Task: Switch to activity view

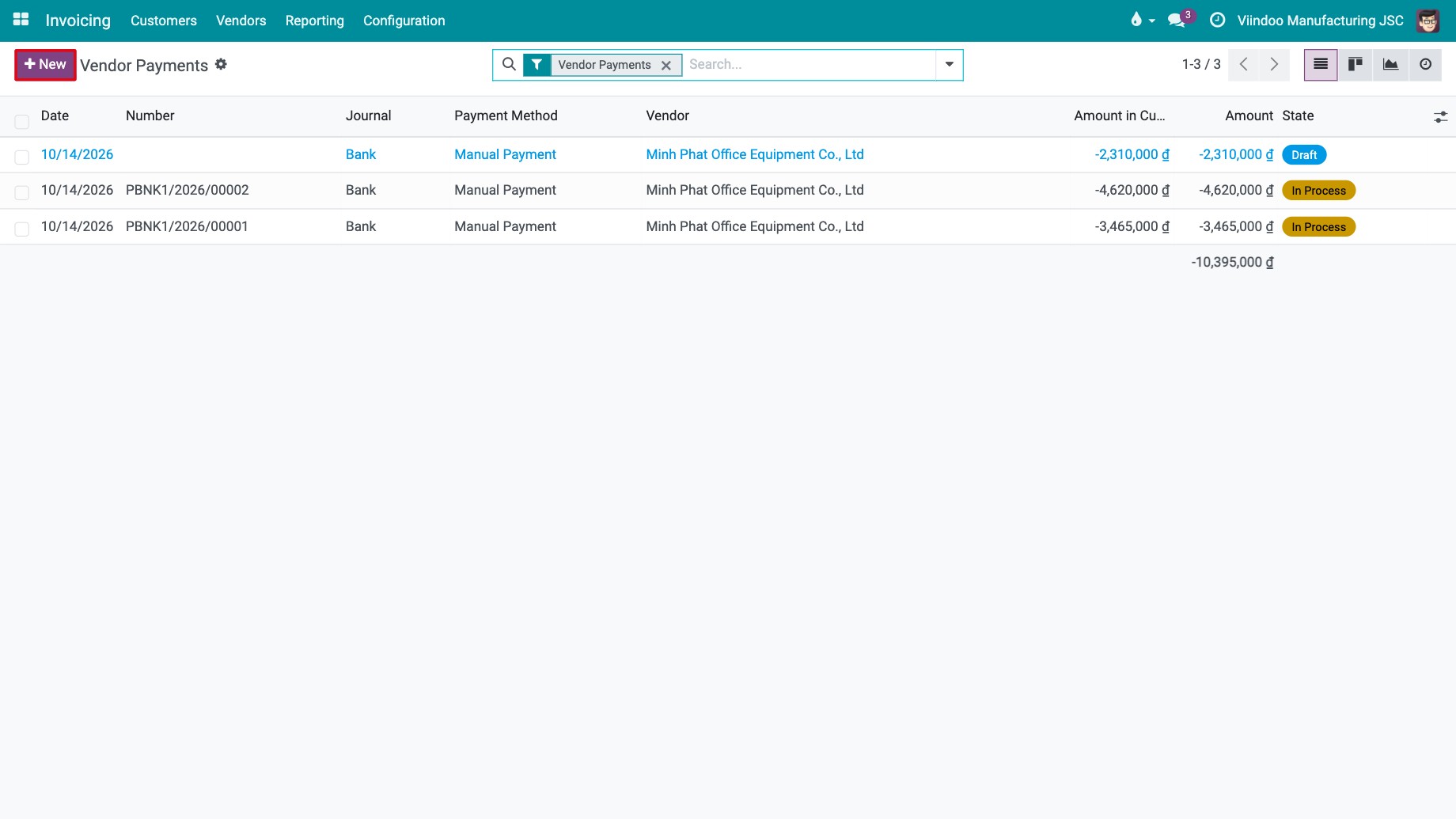Action: [x=1425, y=65]
